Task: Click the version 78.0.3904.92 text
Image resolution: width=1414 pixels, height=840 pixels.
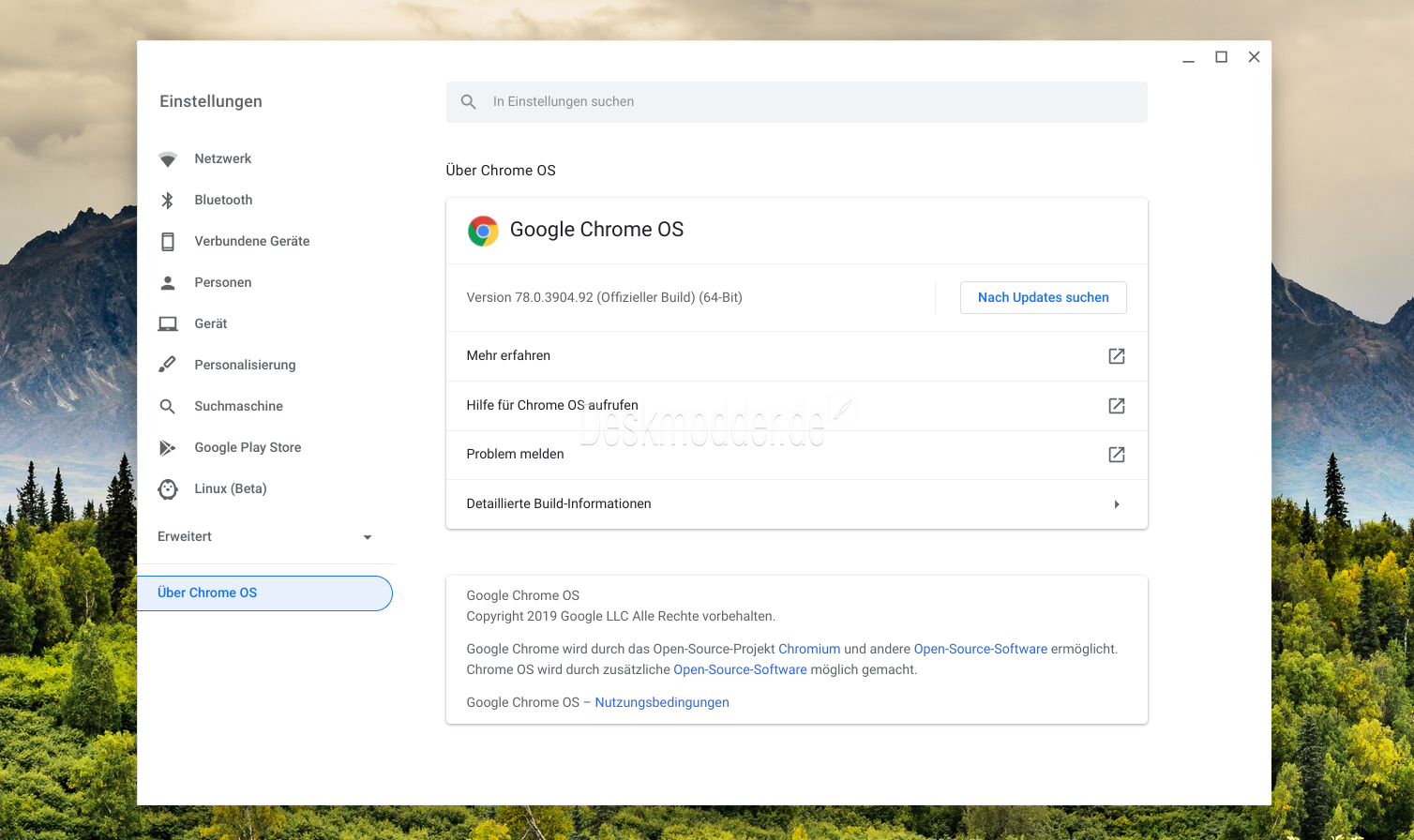Action: pyautogui.click(x=604, y=297)
